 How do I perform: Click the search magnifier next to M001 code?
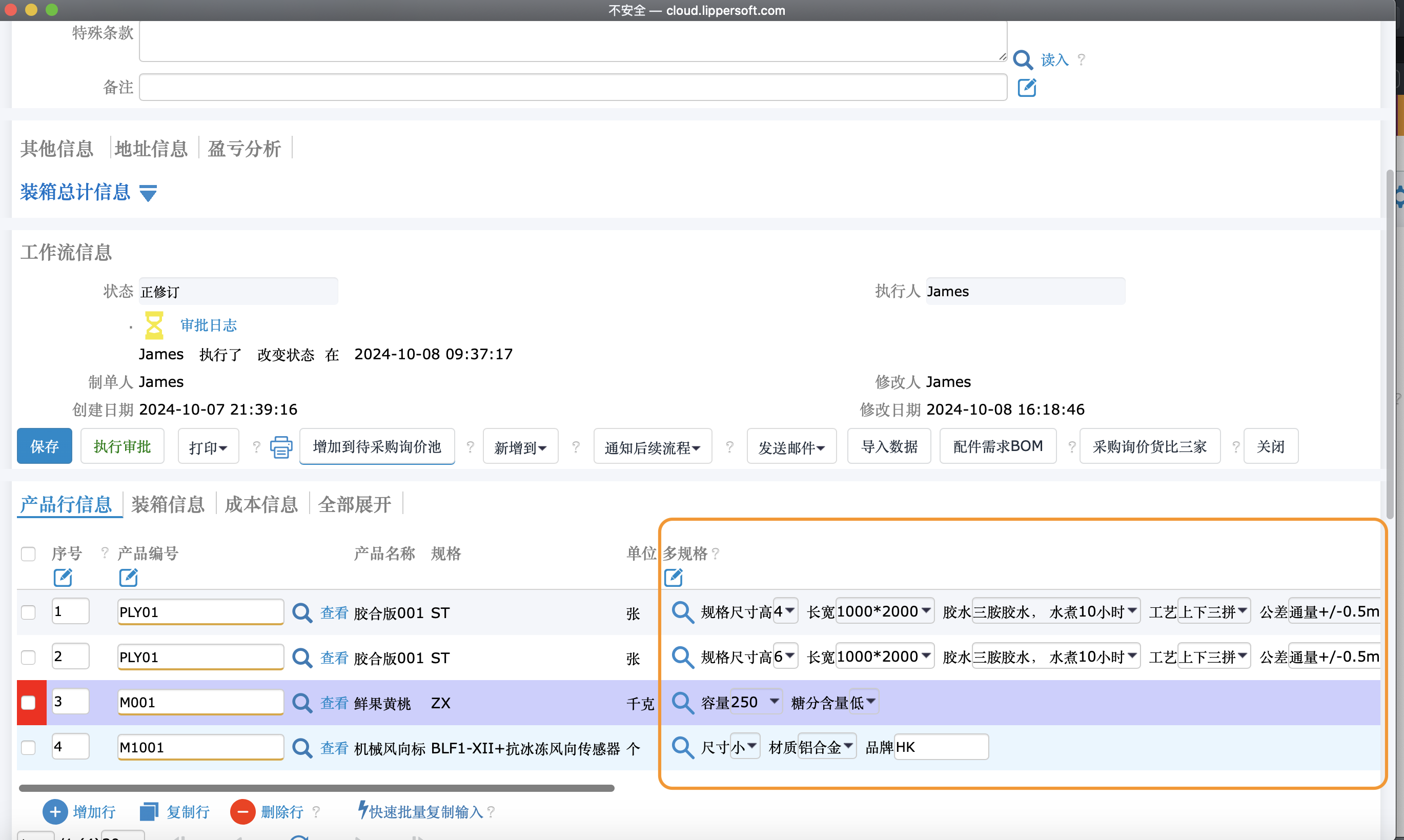302,703
